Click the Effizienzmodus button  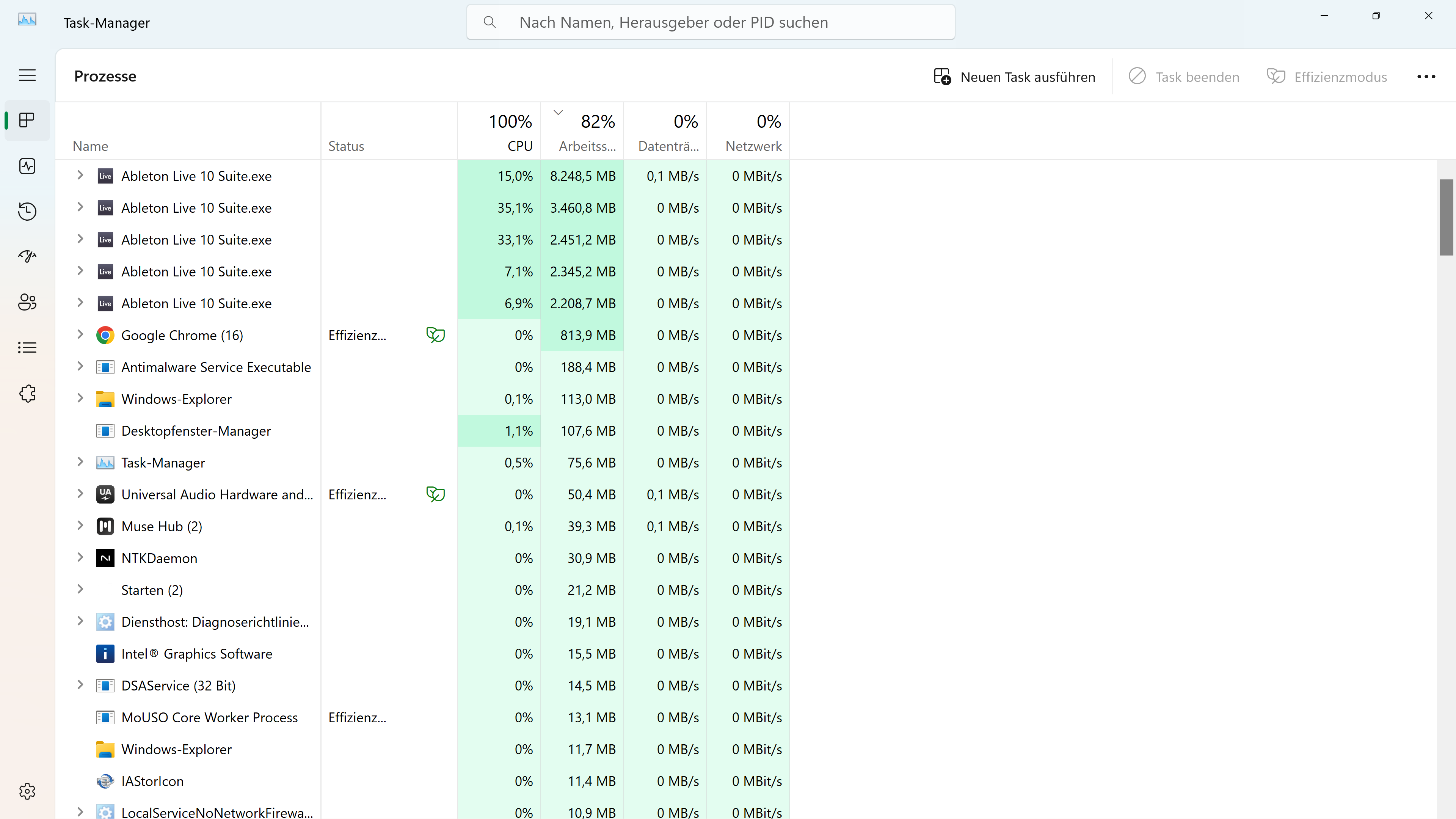(1327, 77)
